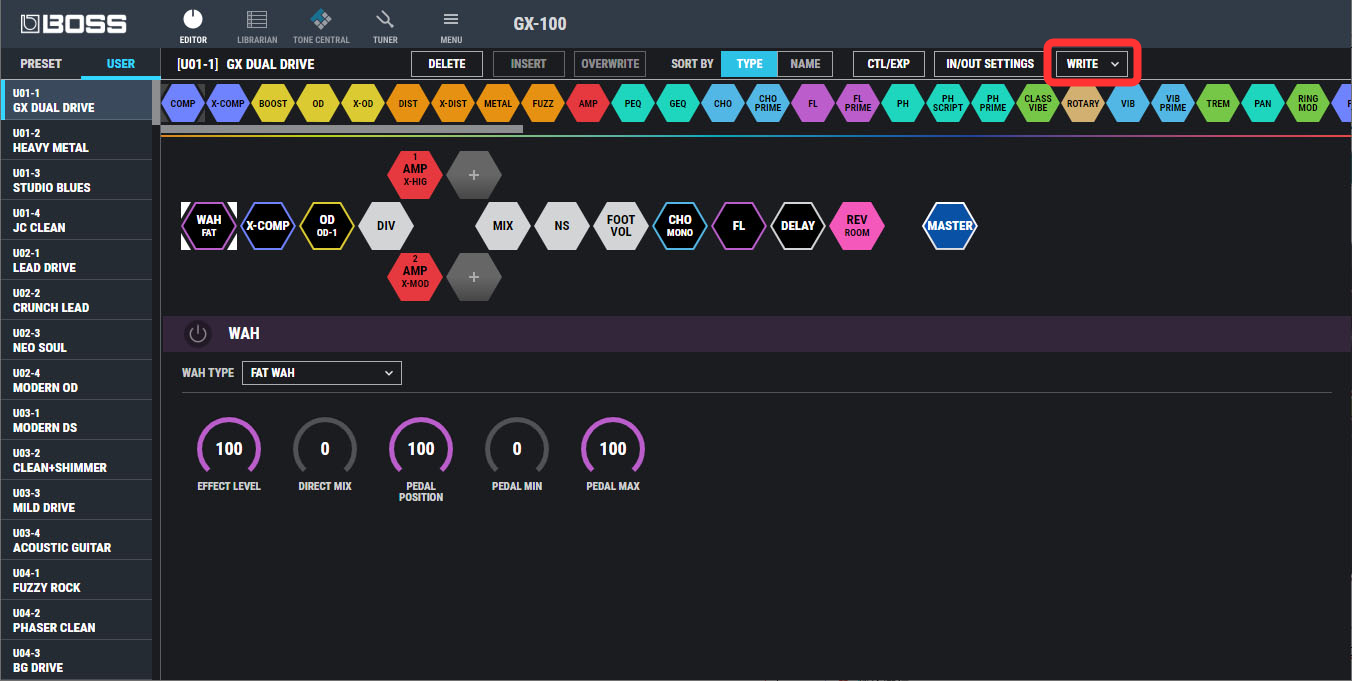Open the Librarian view

(257, 26)
